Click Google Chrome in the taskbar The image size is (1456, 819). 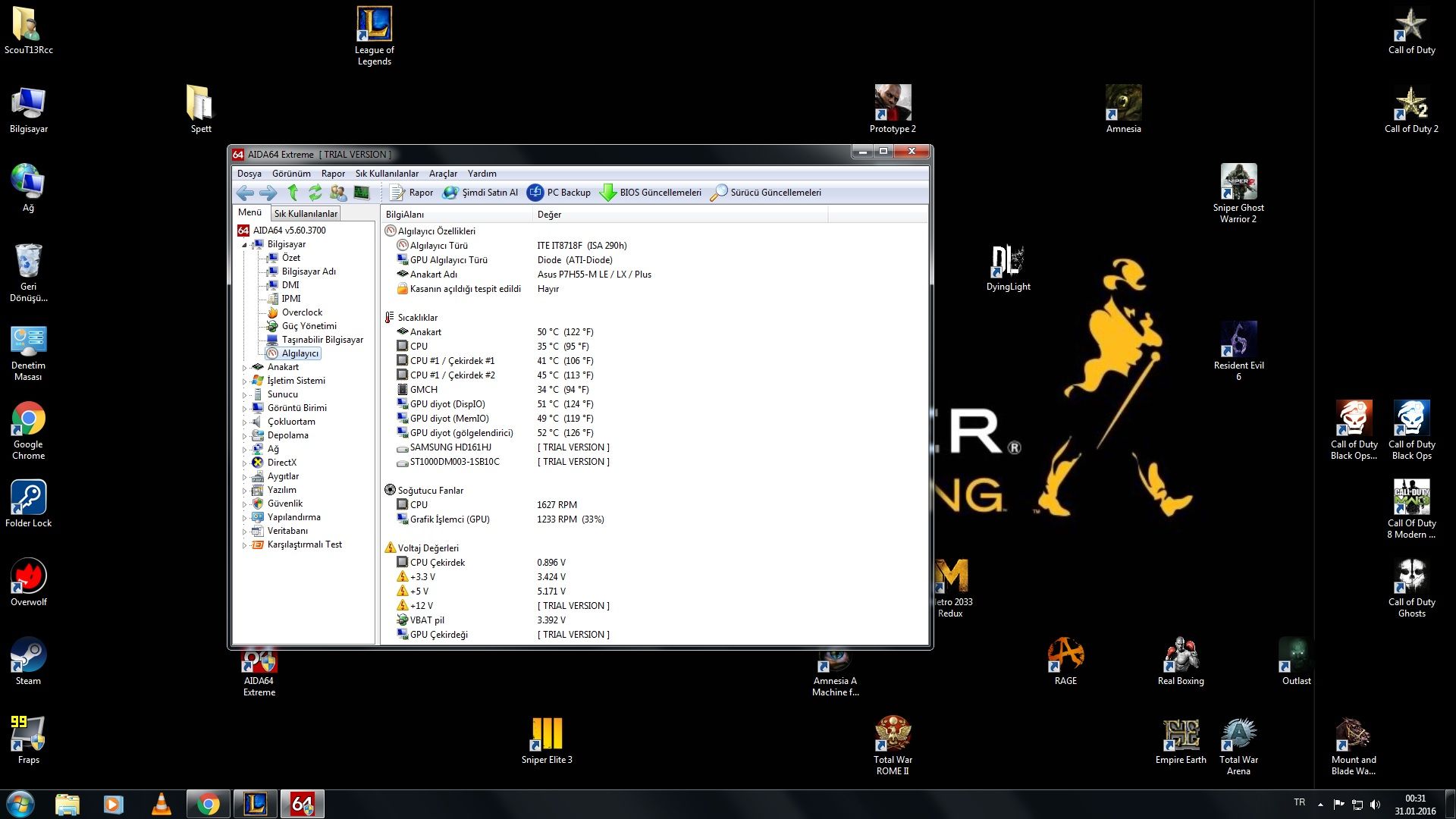point(208,804)
